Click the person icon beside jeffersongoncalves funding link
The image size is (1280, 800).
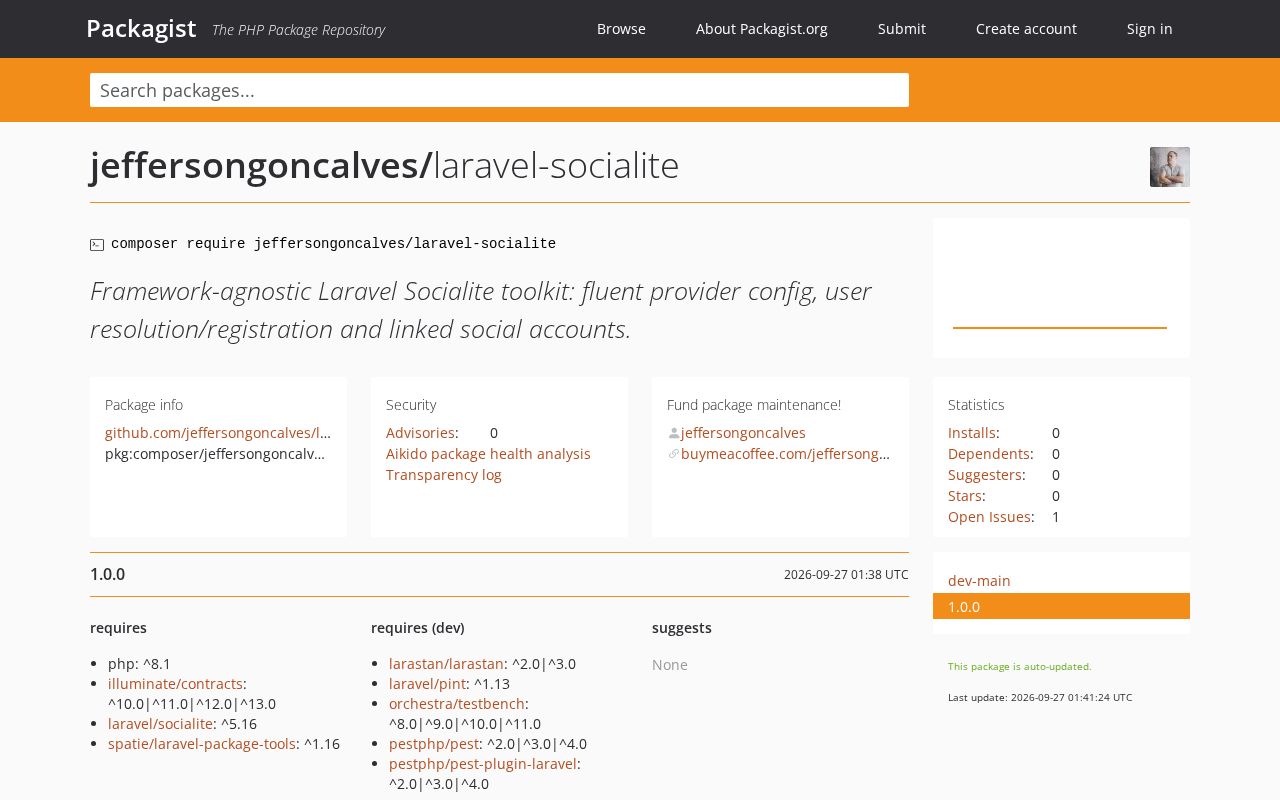point(674,433)
